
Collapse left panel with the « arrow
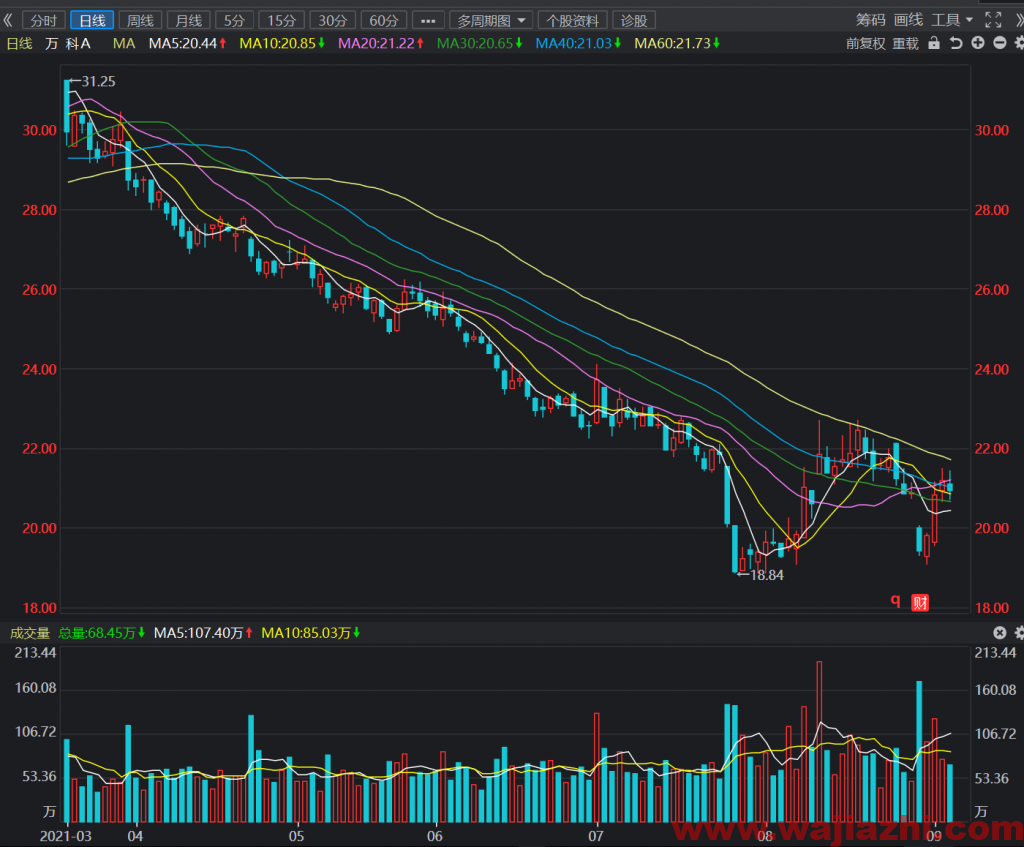[8, 20]
